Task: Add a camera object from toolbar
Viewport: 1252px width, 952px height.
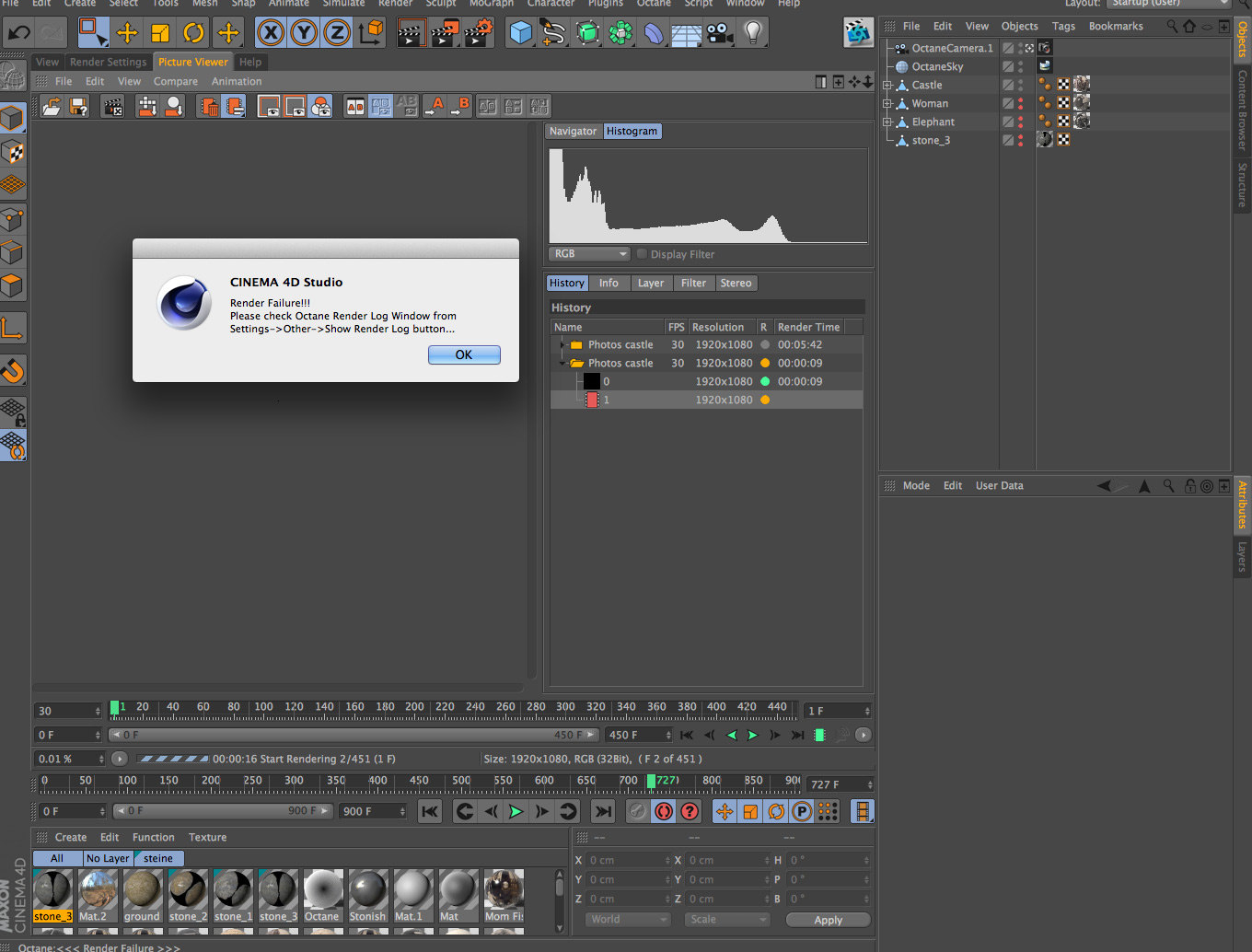Action: click(720, 33)
